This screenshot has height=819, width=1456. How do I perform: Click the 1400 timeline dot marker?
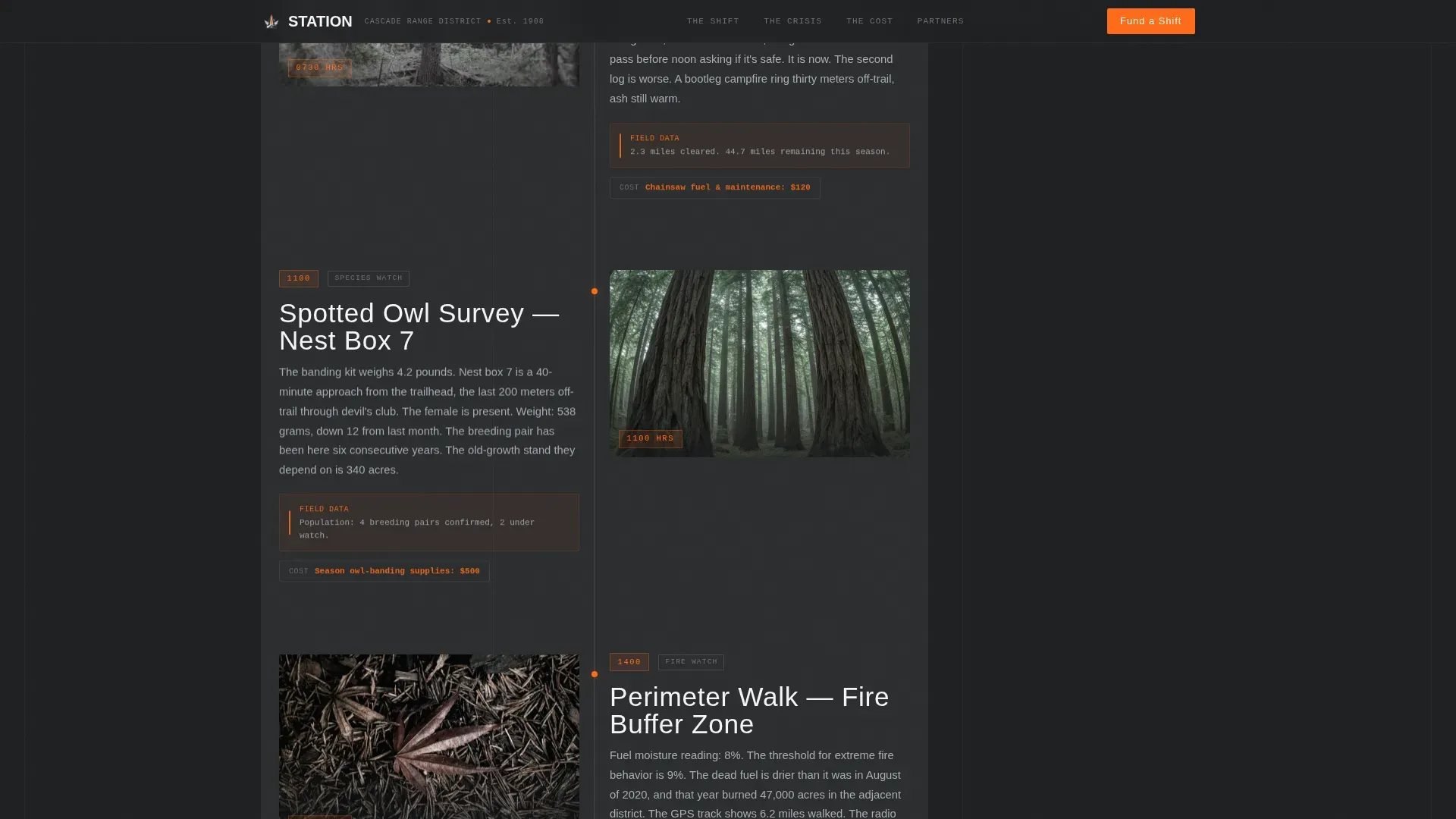(x=595, y=674)
